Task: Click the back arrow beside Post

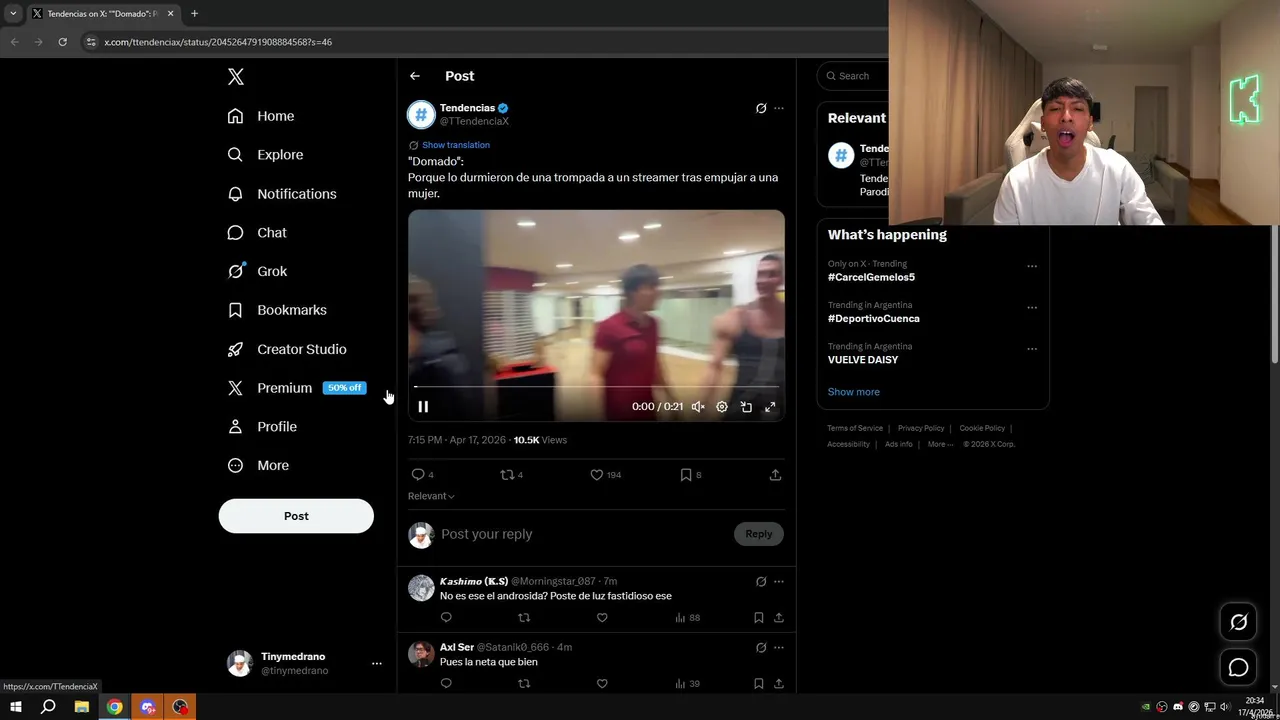Action: point(415,76)
